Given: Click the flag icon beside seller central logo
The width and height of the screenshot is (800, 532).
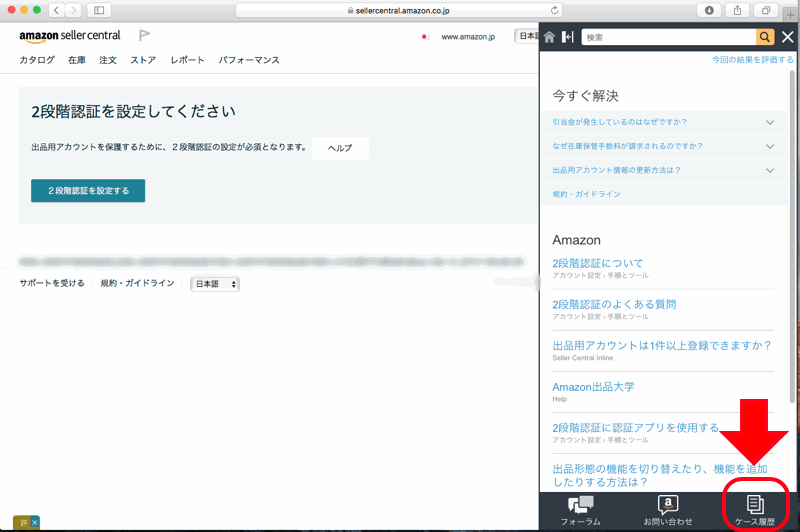Looking at the screenshot, I should 144,36.
